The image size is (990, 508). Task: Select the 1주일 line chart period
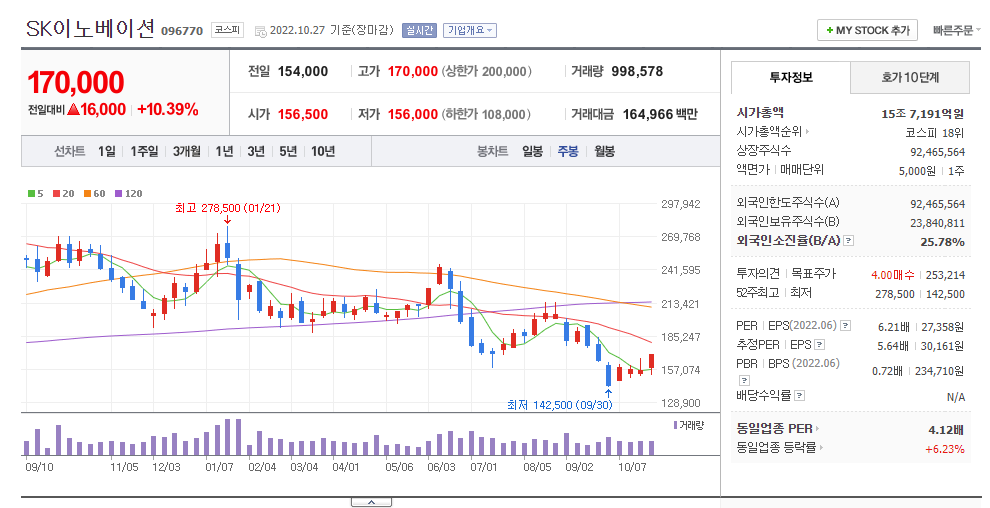[144, 151]
